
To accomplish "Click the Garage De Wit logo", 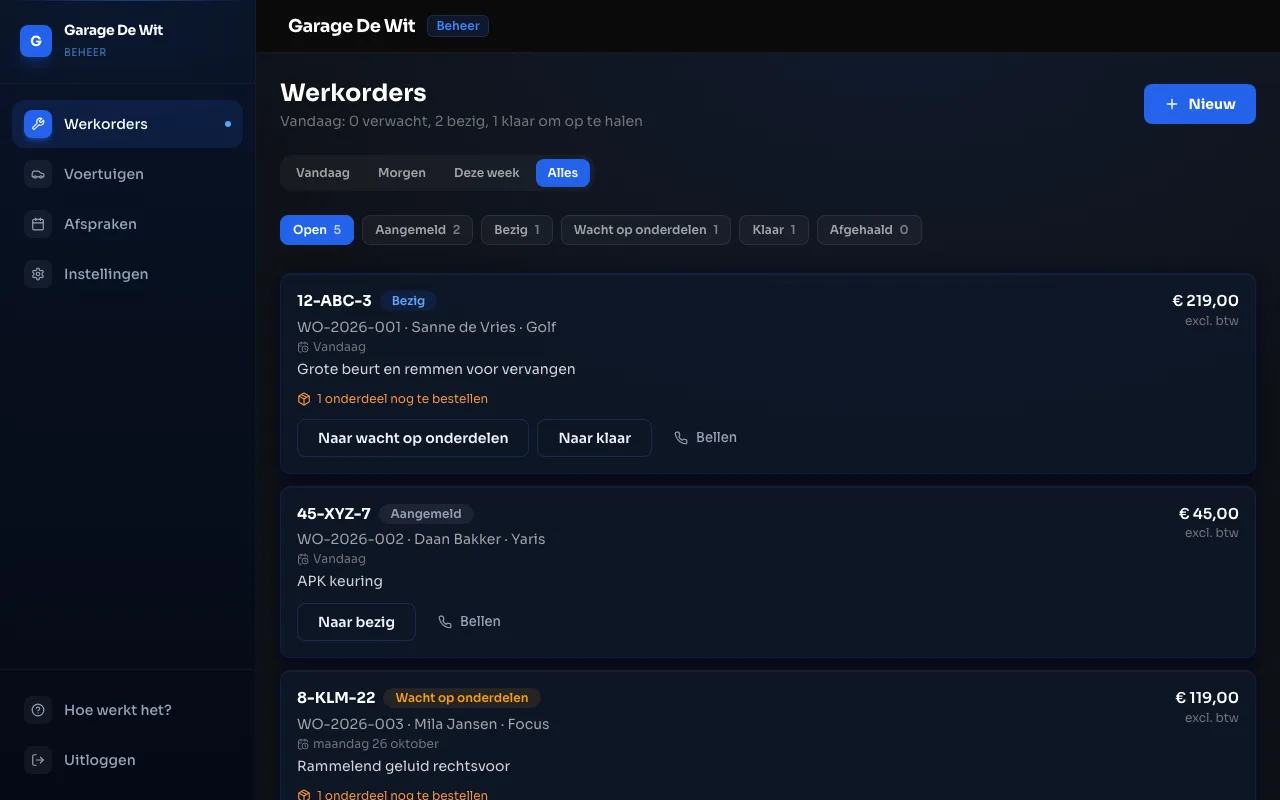I will 36,41.
